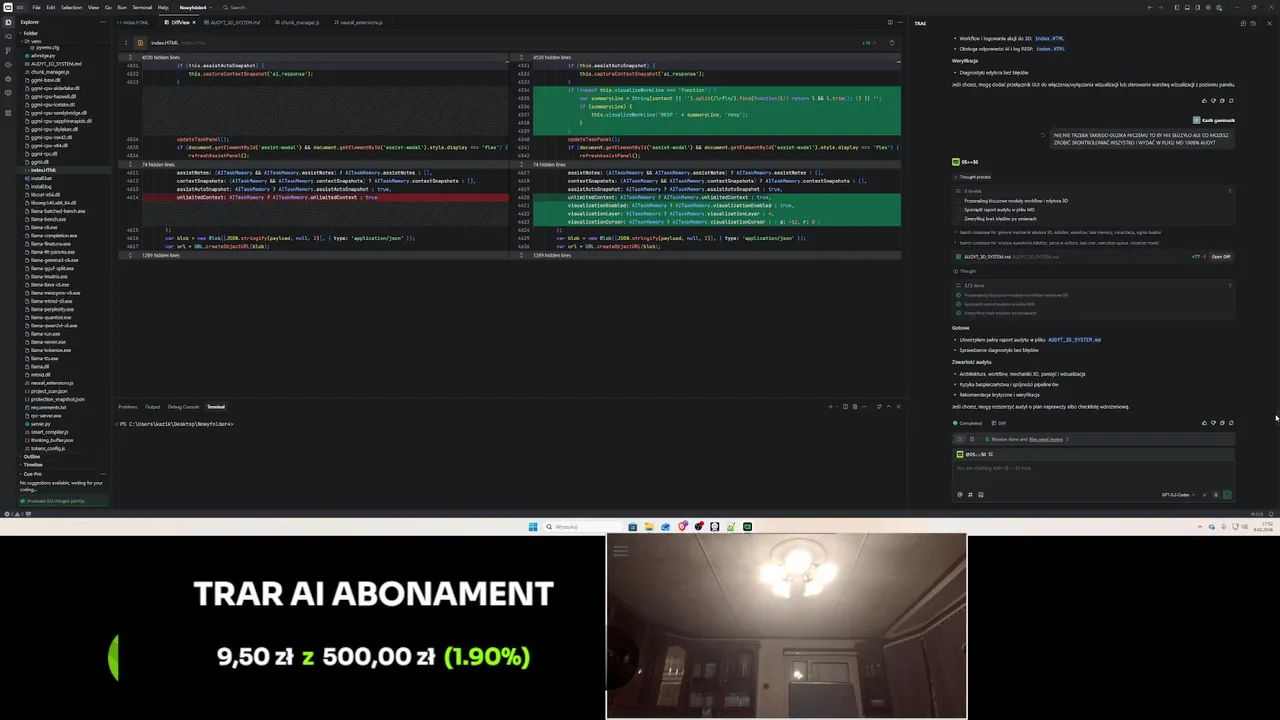Switch to the neural_extensions.js tab
Viewport: 1280px width, 720px height.
point(361,22)
